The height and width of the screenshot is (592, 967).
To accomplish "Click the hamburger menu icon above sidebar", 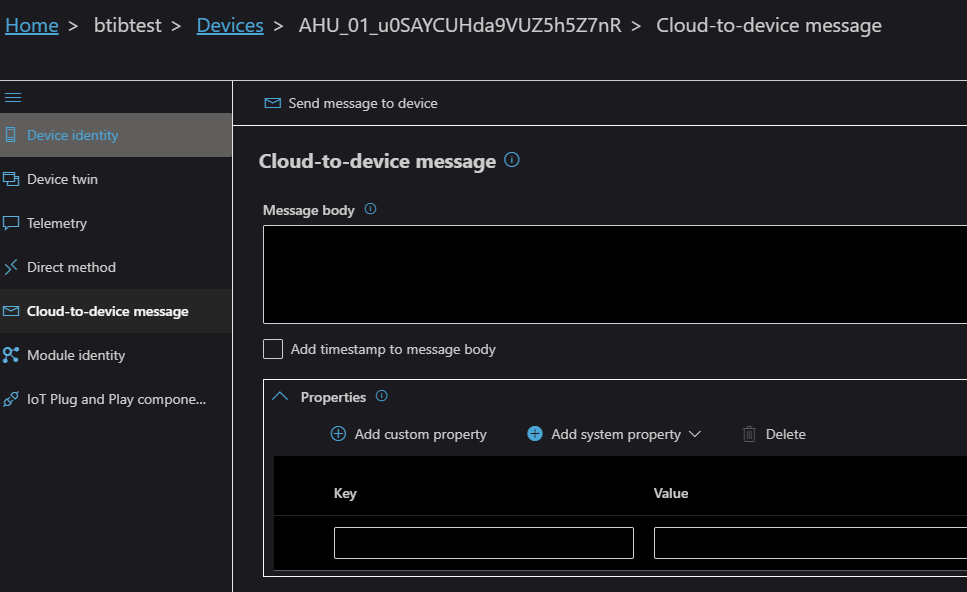I will (x=13, y=97).
